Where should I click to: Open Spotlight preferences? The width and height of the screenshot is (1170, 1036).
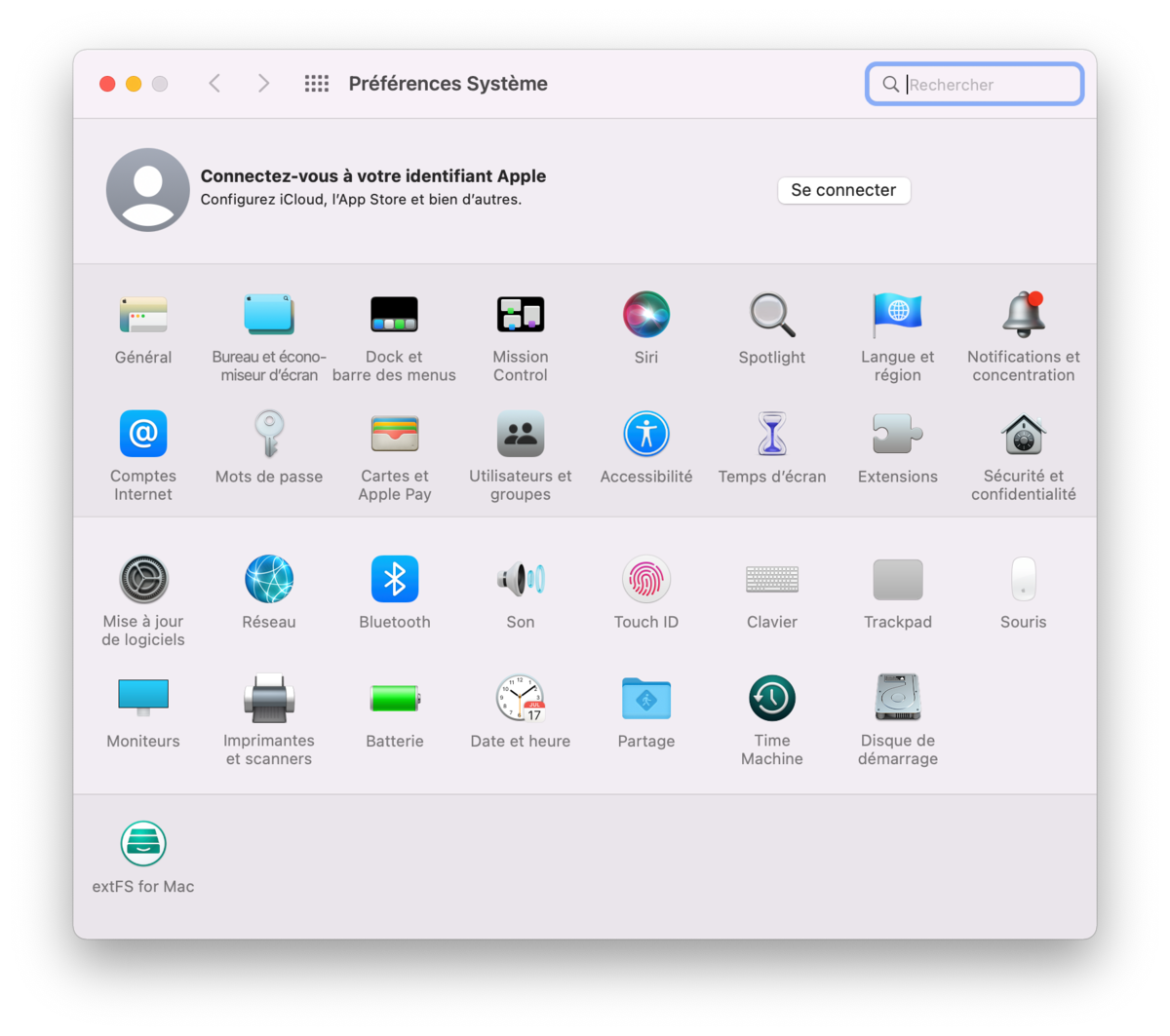point(771,315)
